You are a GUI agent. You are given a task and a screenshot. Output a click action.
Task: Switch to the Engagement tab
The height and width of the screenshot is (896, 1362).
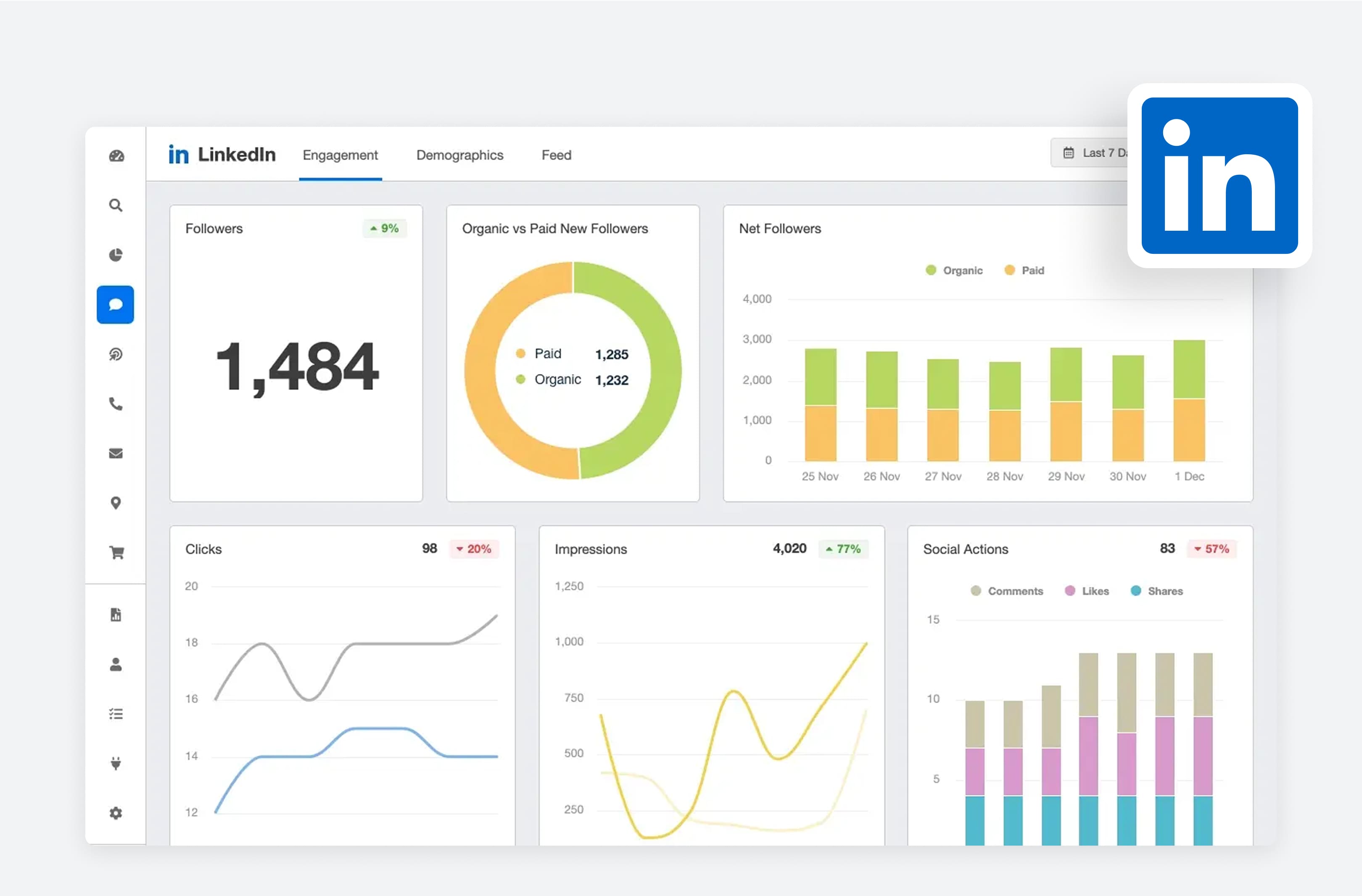(340, 155)
